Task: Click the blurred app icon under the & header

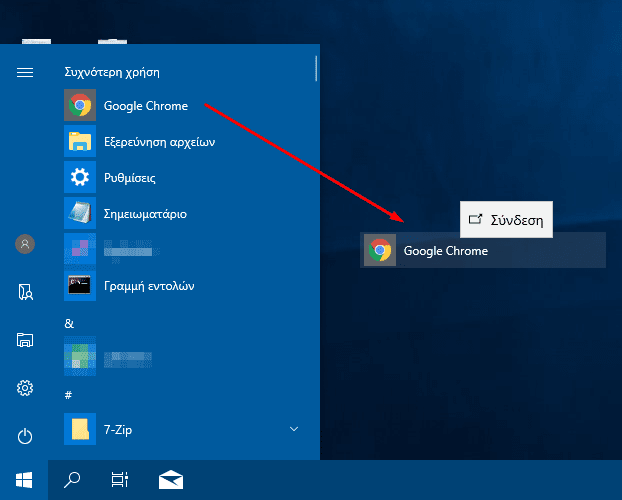Action: coord(80,356)
